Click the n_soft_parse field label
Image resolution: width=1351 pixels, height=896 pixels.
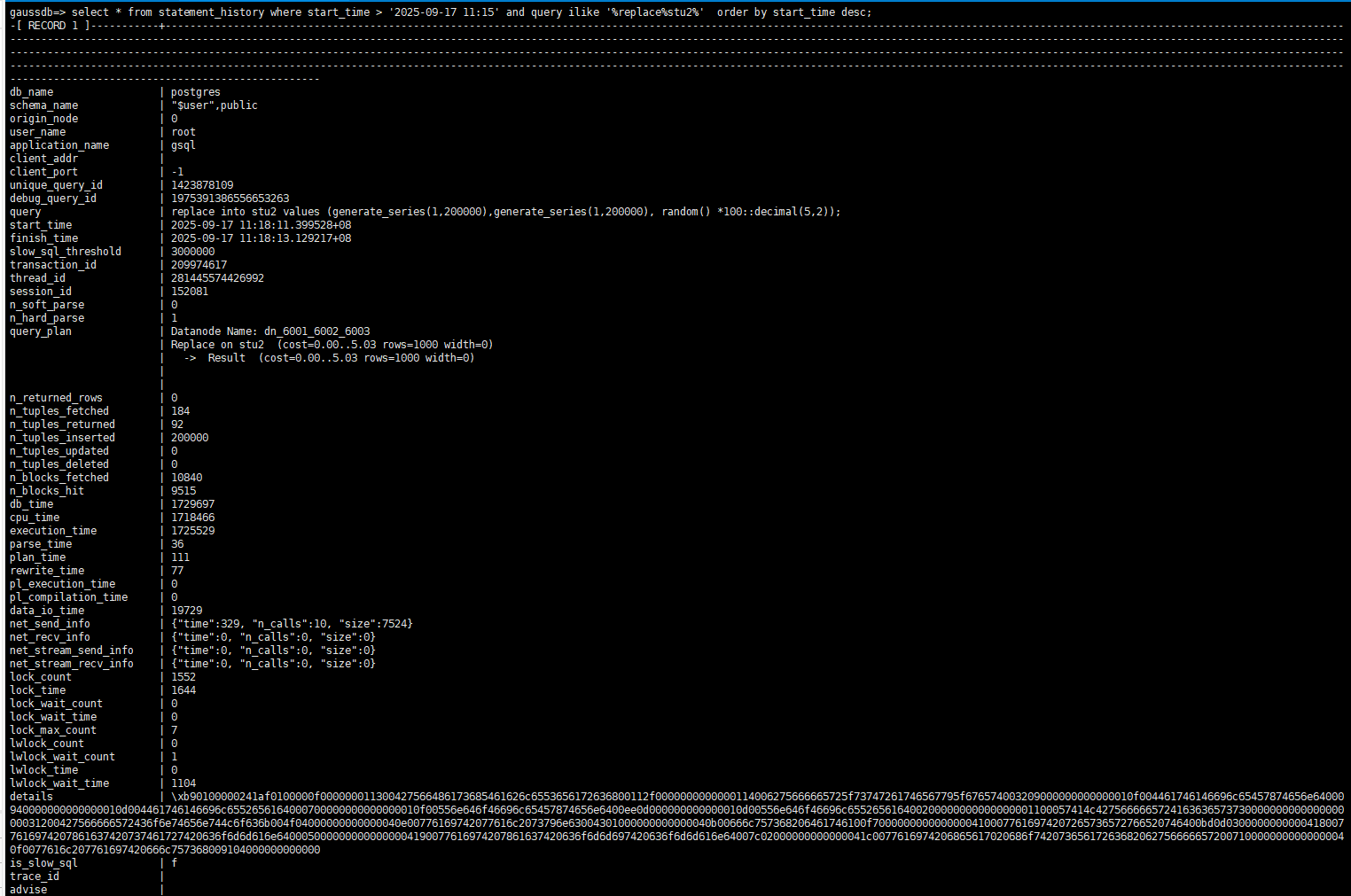47,305
